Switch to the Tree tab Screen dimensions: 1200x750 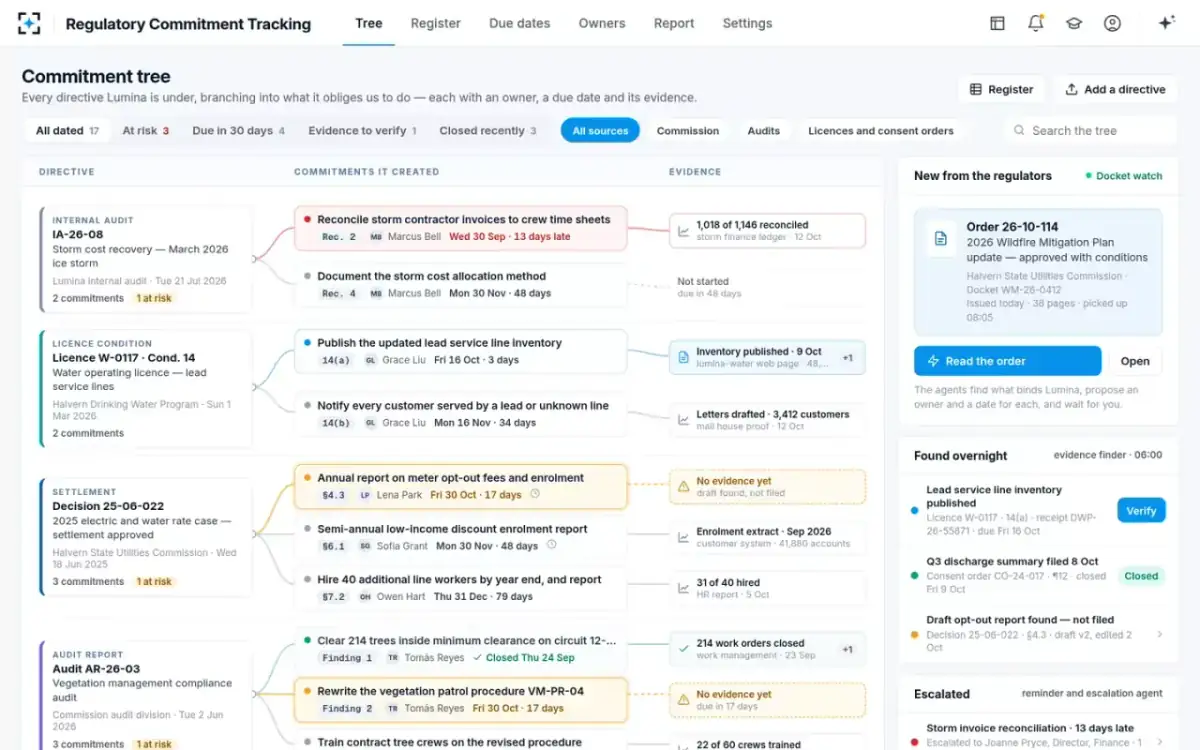(x=369, y=23)
